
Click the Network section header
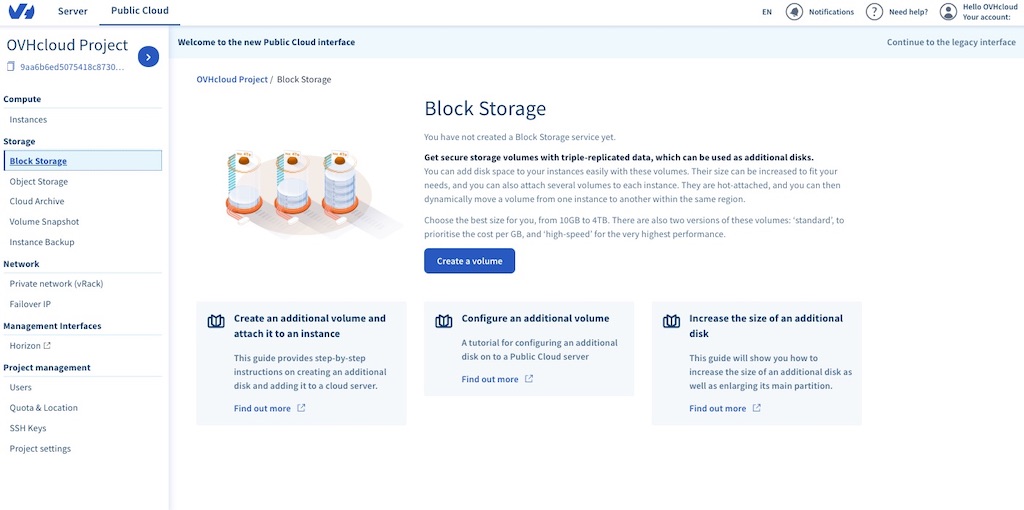coord(22,264)
